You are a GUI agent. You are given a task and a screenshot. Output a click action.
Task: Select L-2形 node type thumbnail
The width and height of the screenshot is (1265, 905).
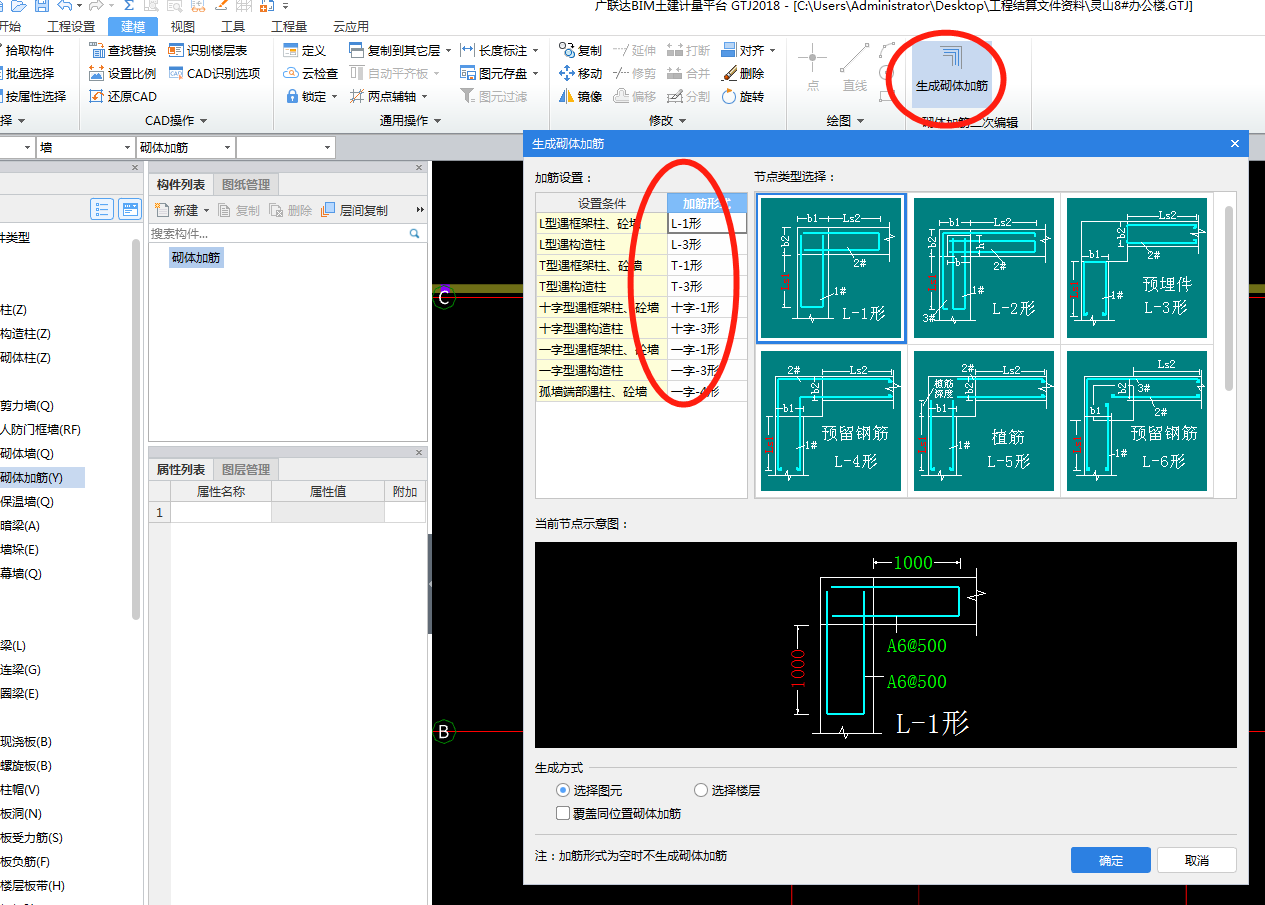[x=984, y=268]
